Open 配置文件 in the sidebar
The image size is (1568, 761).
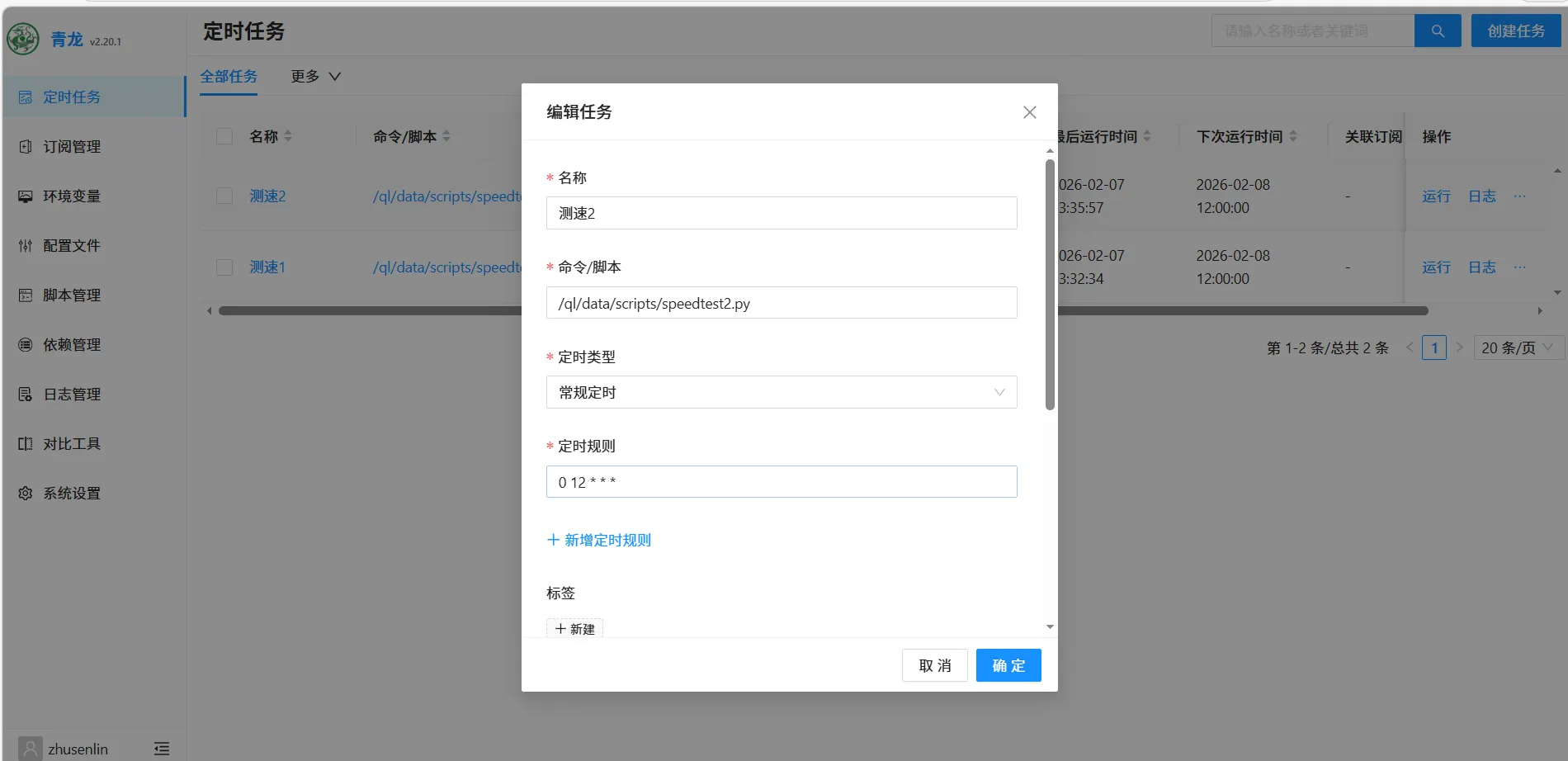pyautogui.click(x=71, y=246)
